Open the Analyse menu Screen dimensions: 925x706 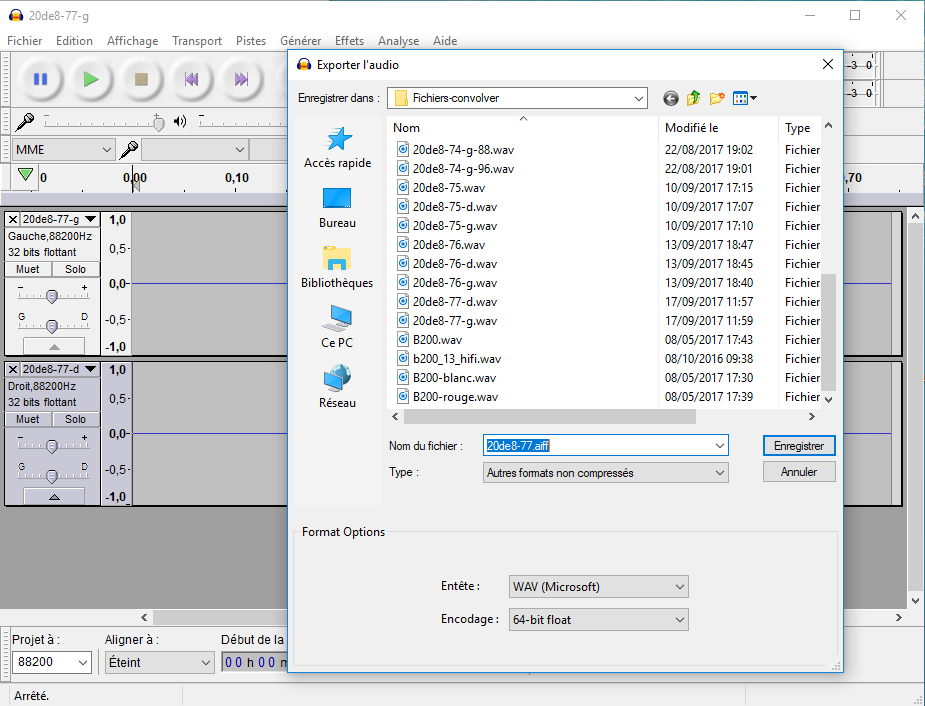coord(399,41)
